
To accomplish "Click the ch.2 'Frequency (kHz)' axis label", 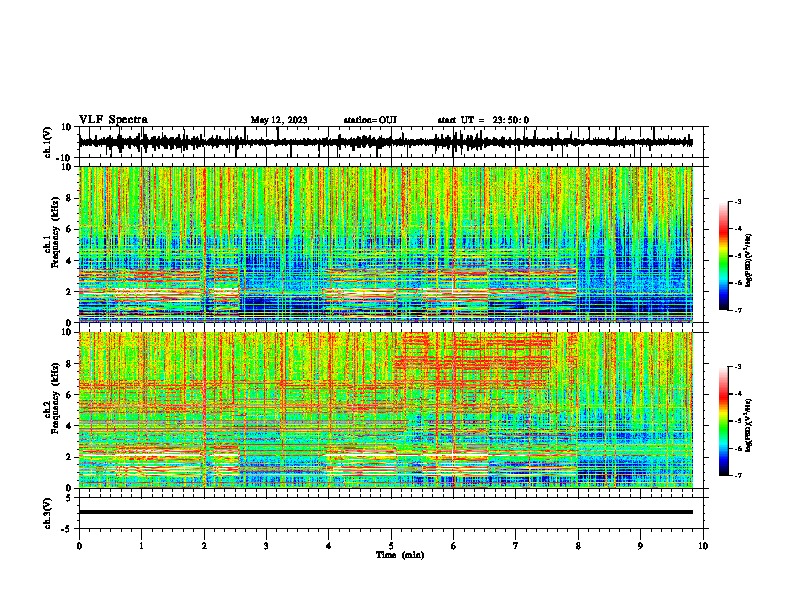I will click(x=55, y=398).
